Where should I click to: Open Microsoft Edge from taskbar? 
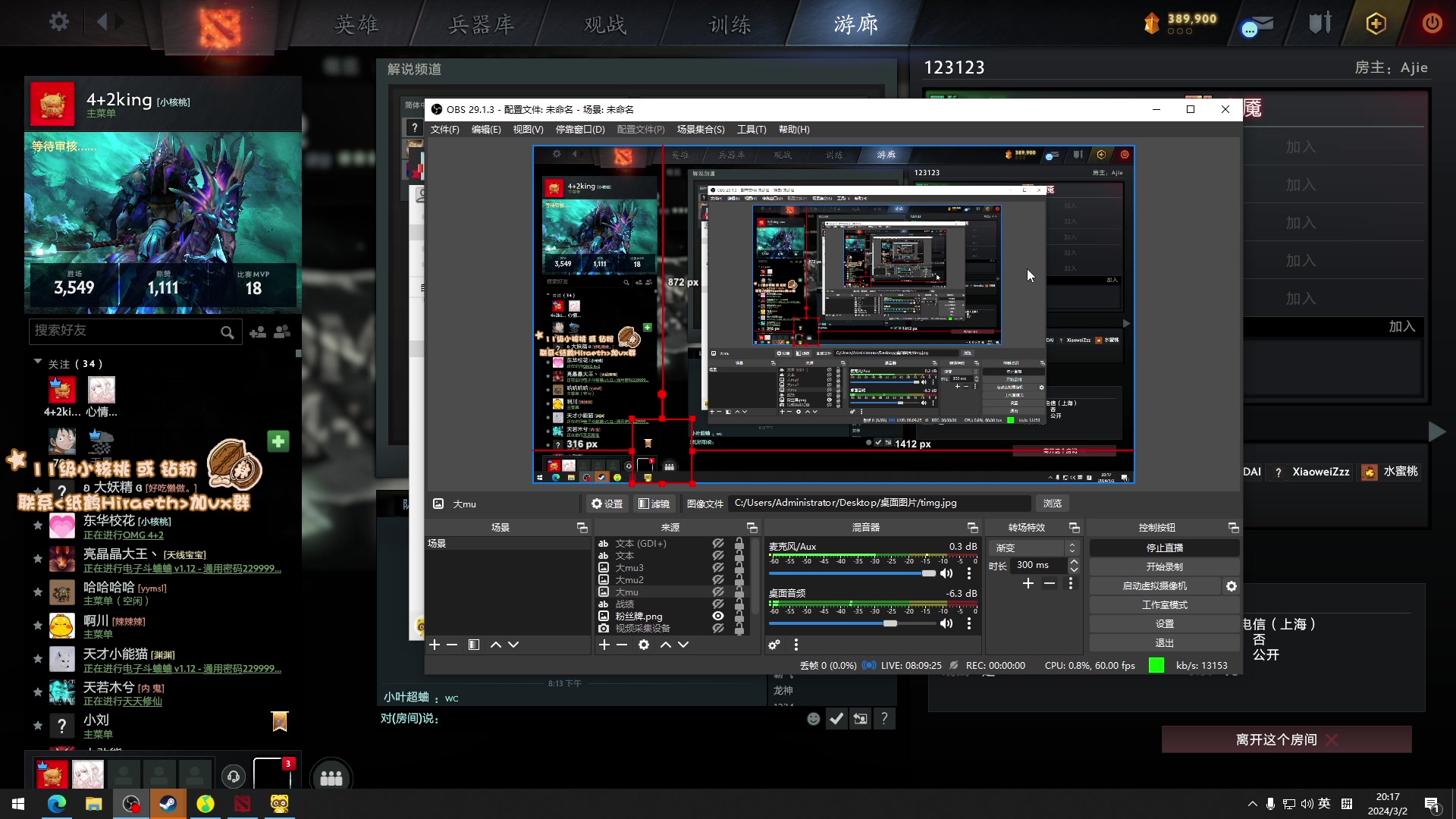tap(57, 804)
